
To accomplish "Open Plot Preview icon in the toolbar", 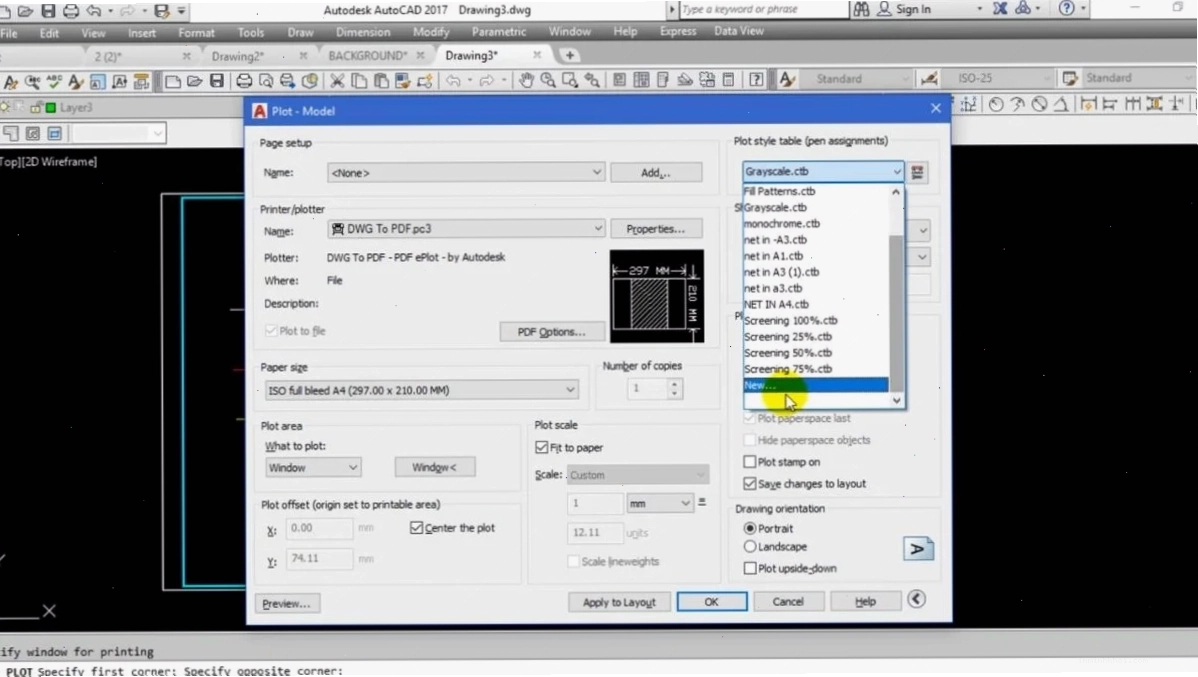I will point(266,79).
